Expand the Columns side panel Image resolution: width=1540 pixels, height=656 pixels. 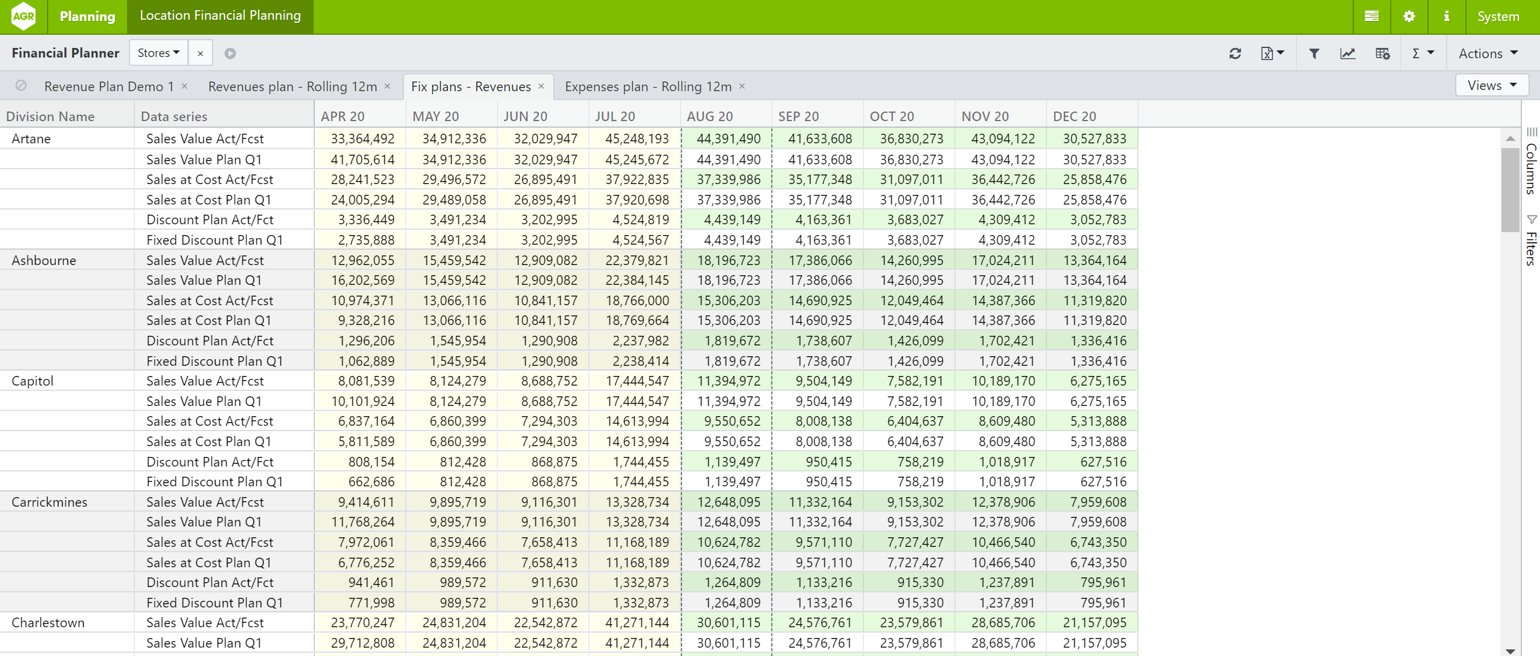click(1531, 160)
